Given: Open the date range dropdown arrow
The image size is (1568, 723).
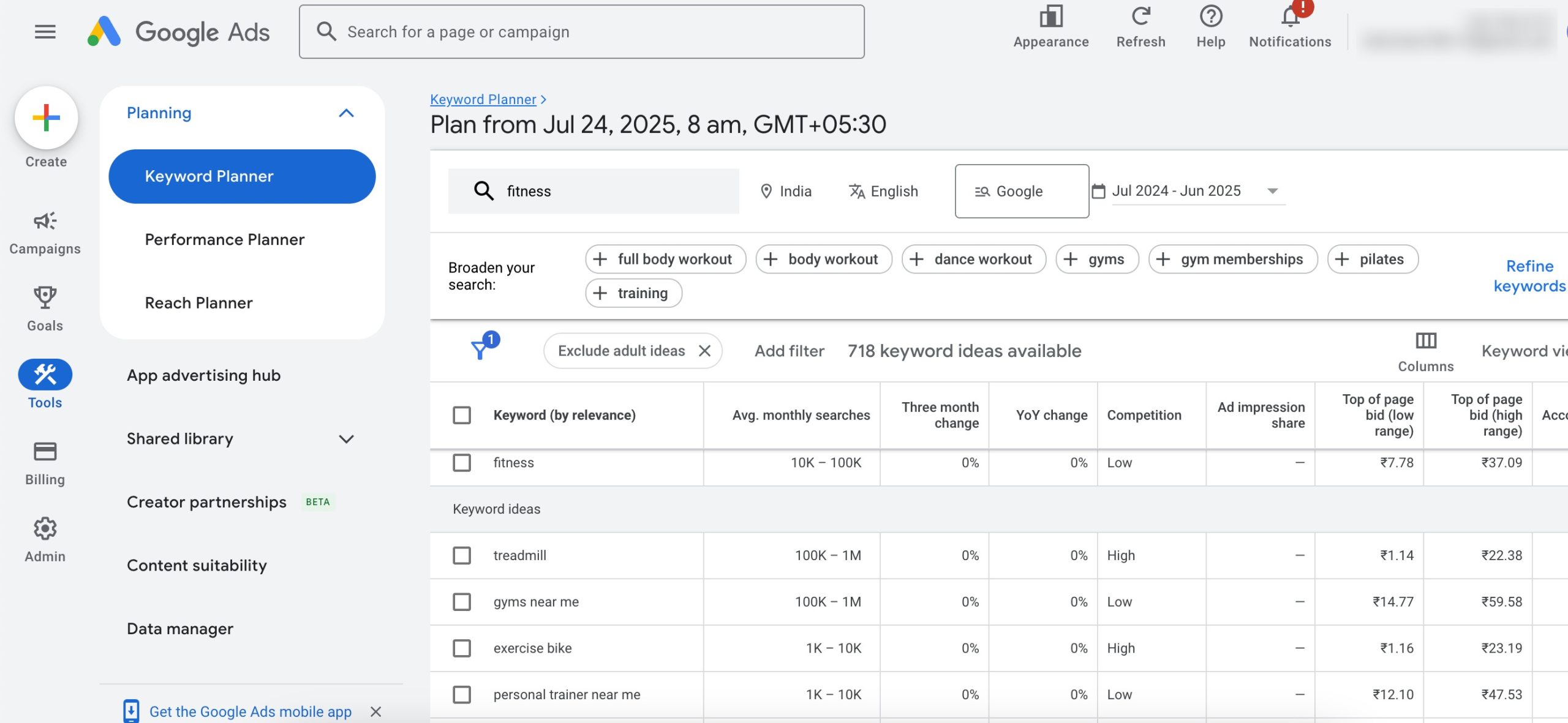Looking at the screenshot, I should [1273, 191].
